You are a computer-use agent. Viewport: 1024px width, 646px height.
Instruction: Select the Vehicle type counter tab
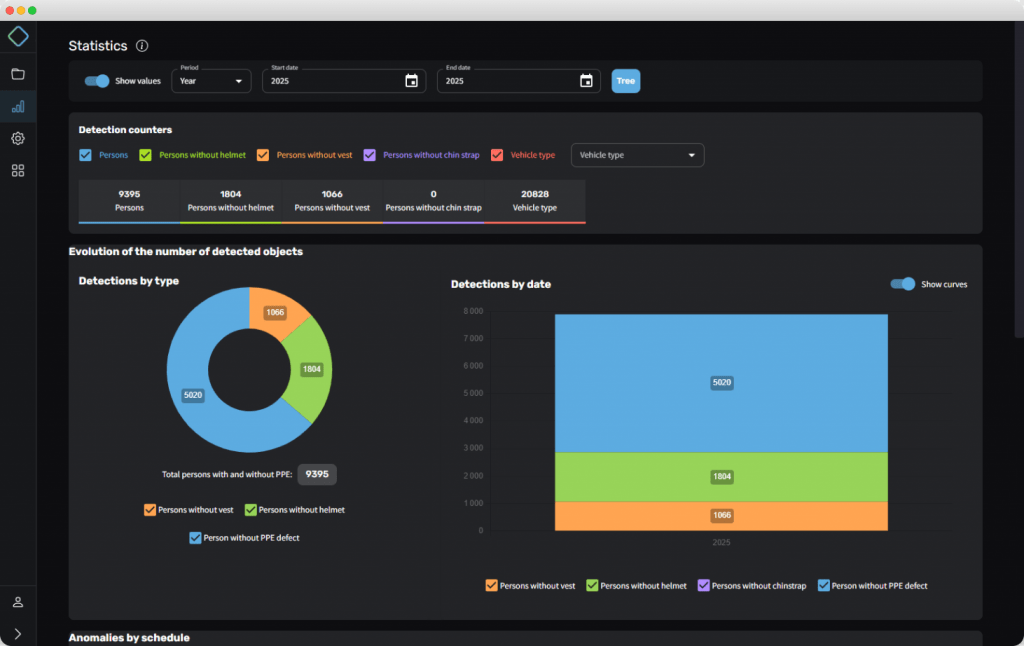534,201
